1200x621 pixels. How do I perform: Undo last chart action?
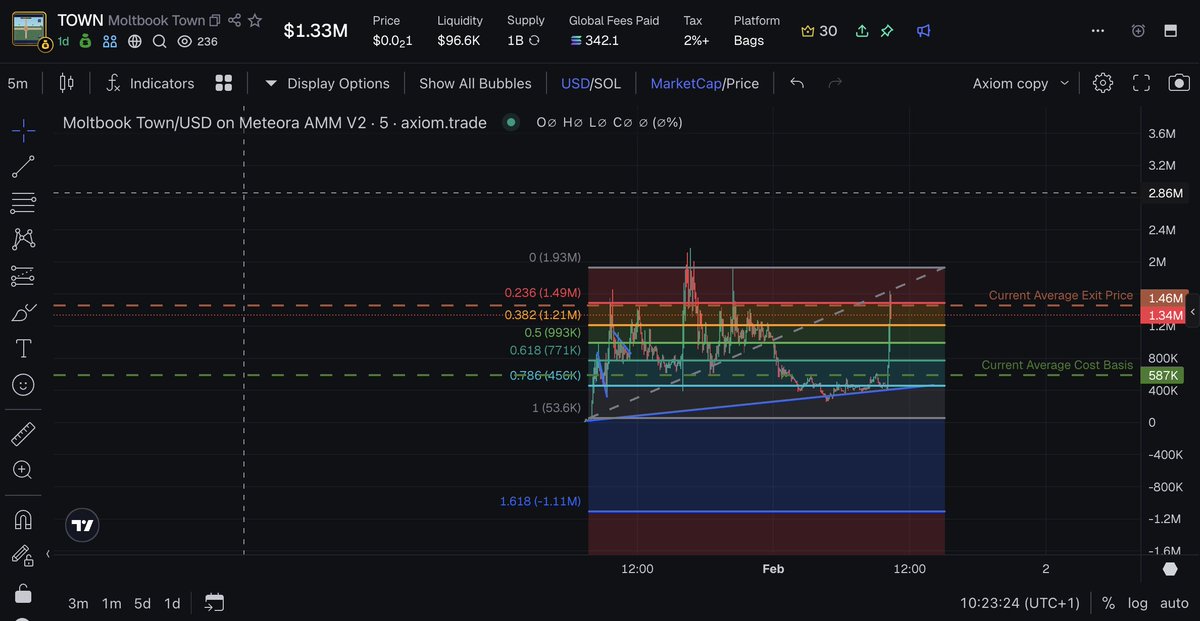(797, 83)
